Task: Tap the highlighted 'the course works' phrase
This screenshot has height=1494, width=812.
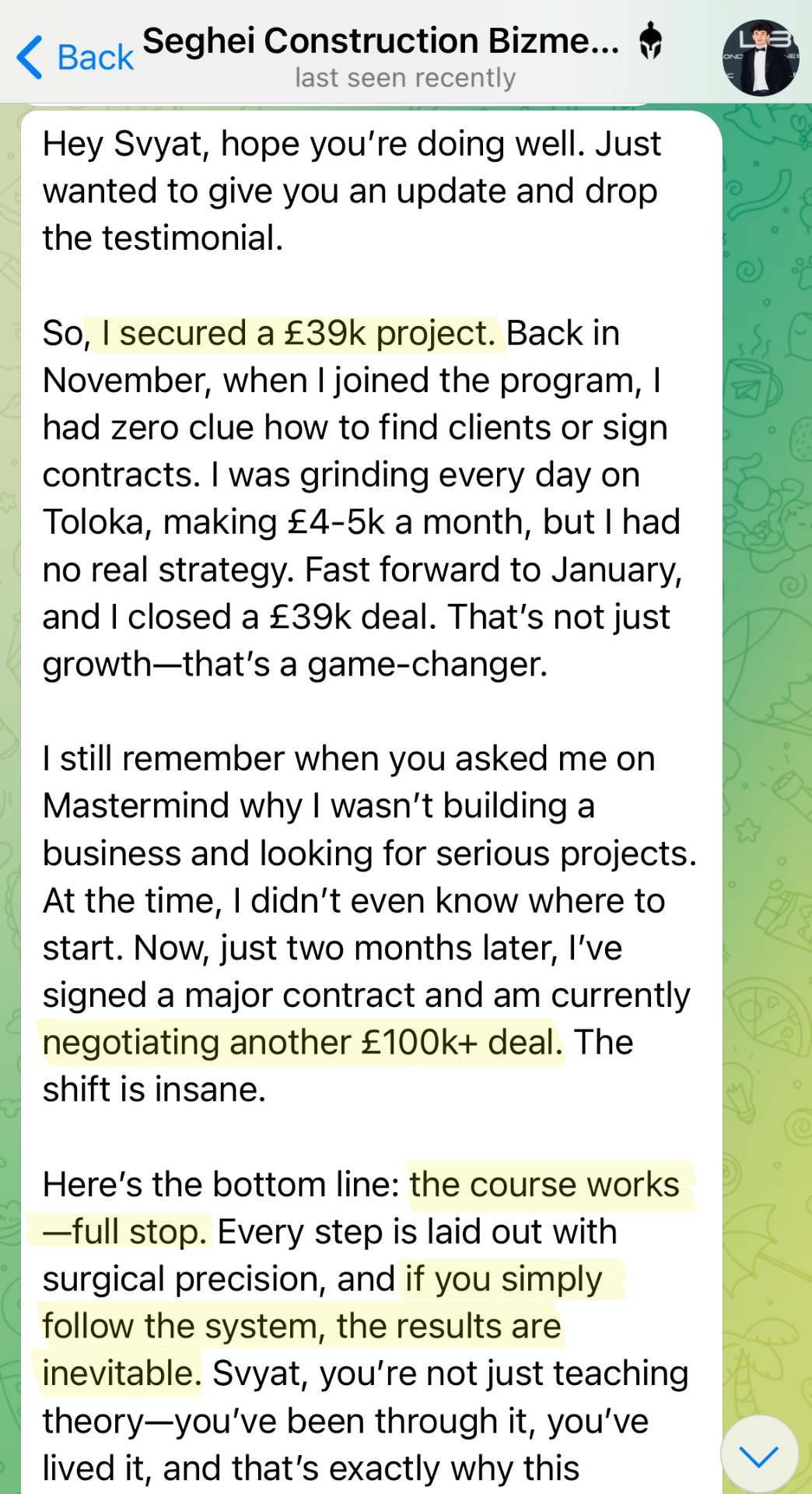Action: click(x=544, y=1185)
